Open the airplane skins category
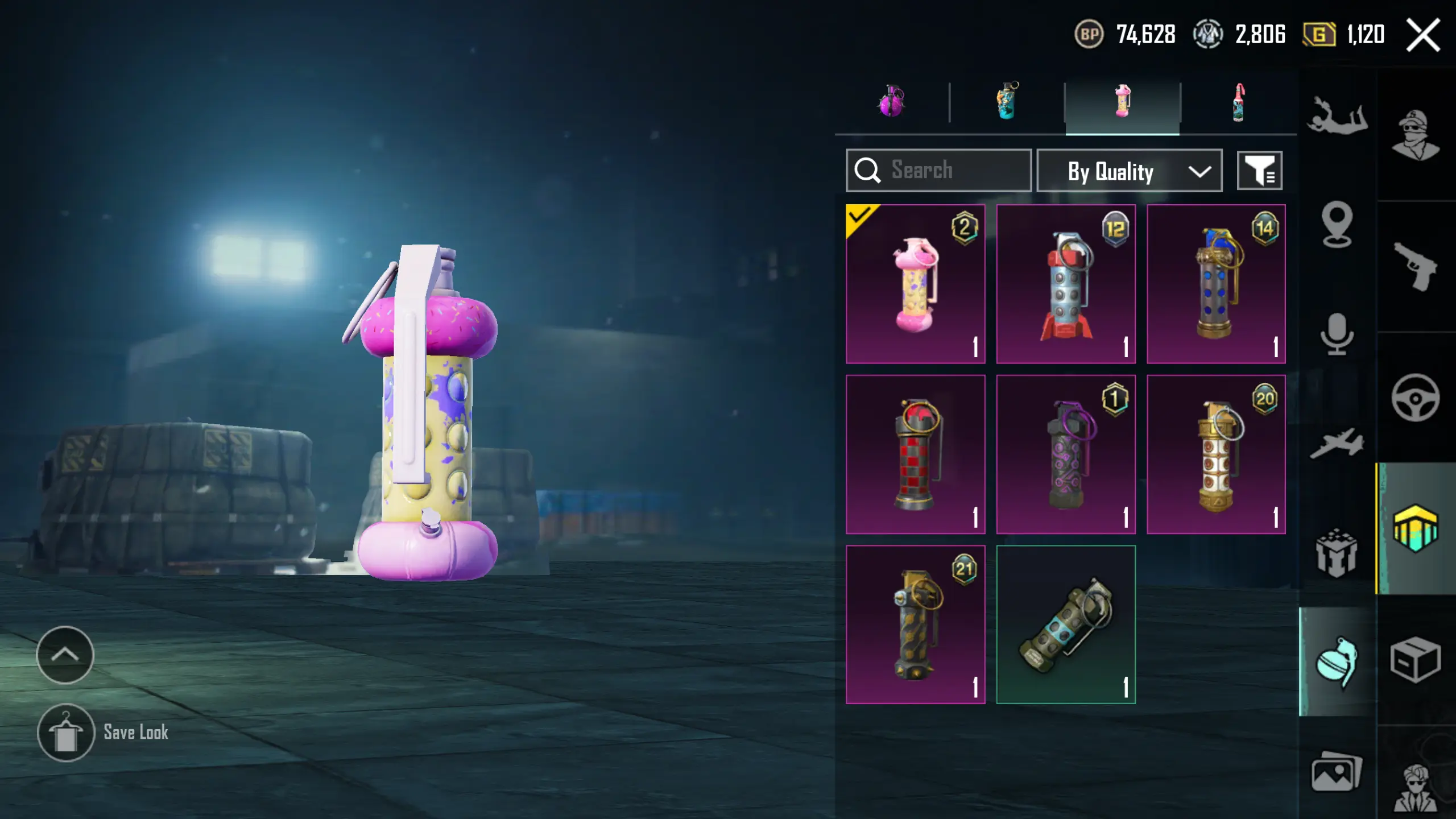Viewport: 1456px width, 819px height. pyautogui.click(x=1337, y=444)
